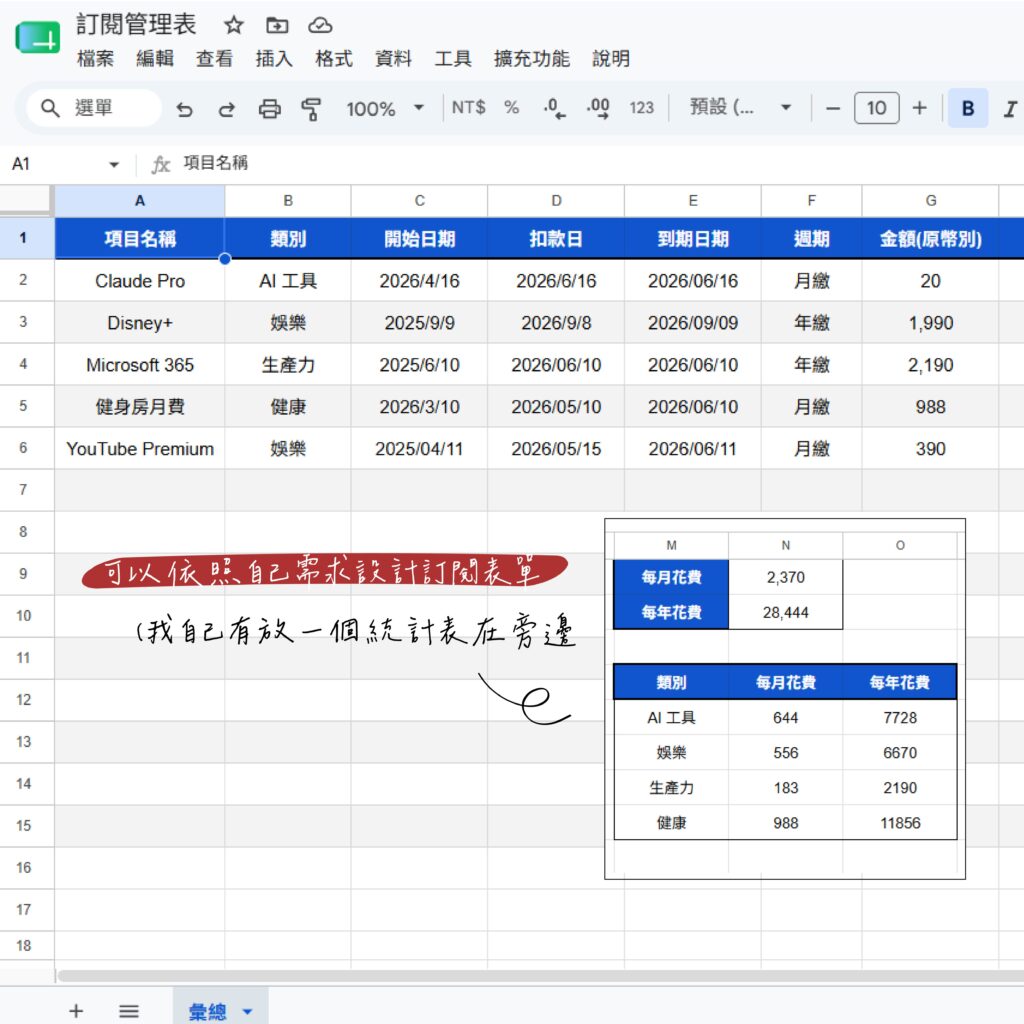1024x1024 pixels.
Task: Check the cloud save status icon
Action: (320, 25)
